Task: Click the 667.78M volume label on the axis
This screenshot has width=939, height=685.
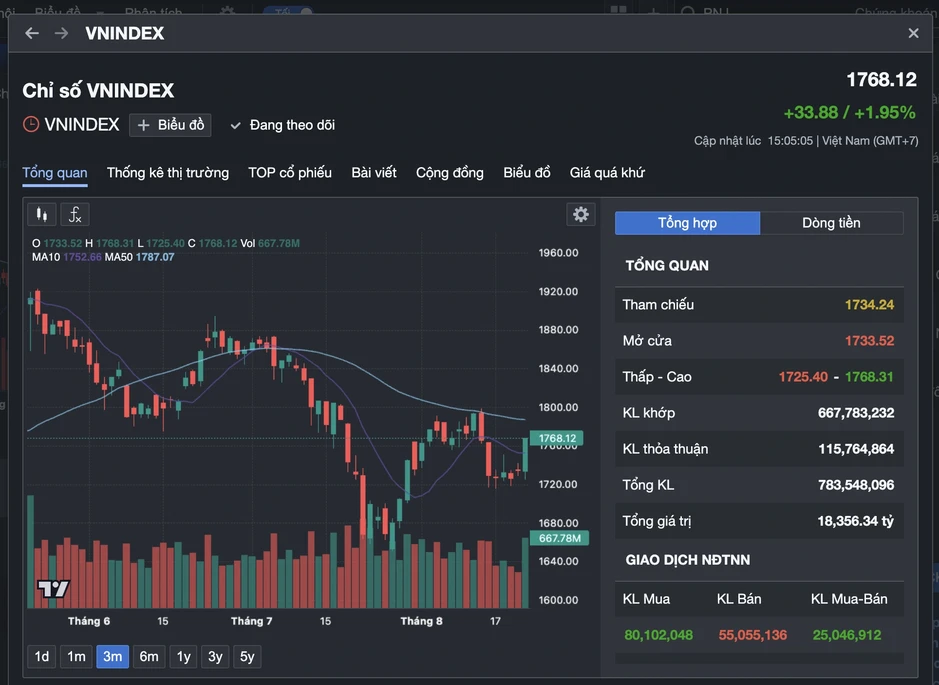Action: tap(559, 538)
